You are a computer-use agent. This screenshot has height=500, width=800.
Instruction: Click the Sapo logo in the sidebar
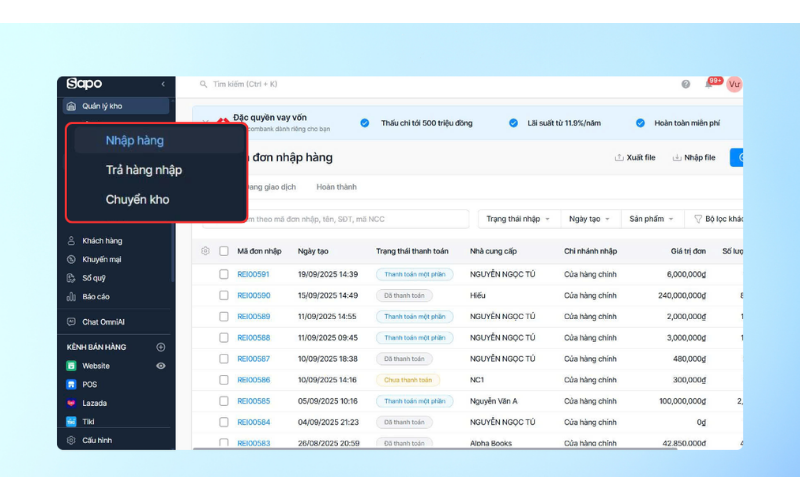tap(85, 84)
